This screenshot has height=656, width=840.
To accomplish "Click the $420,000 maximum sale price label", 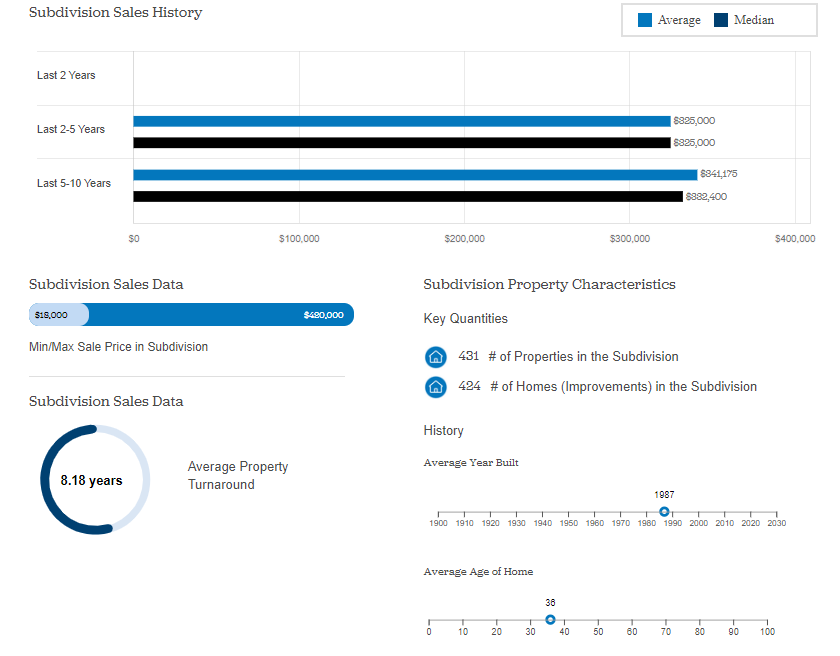I will pos(324,315).
